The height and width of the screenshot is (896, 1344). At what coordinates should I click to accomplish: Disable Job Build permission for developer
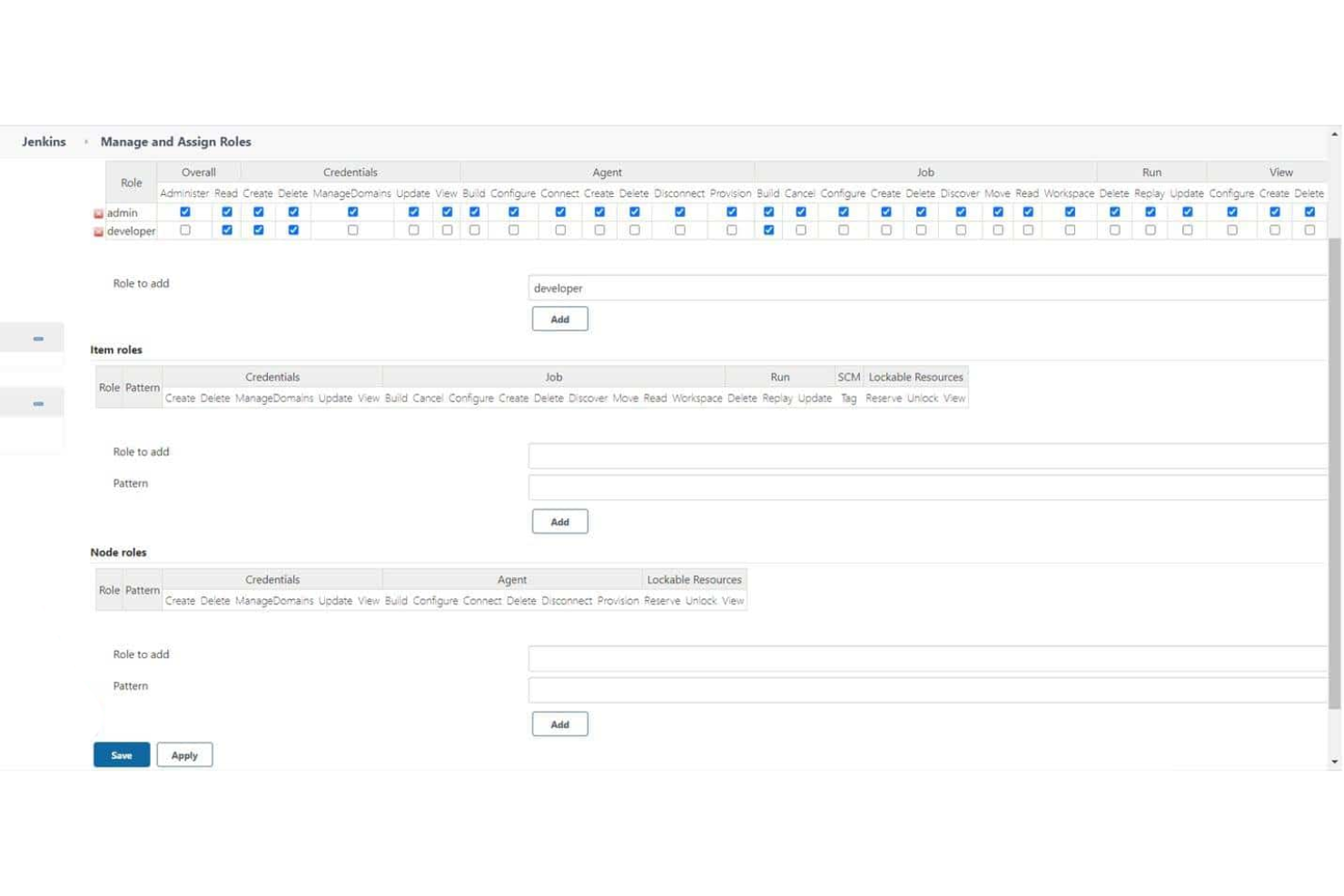(x=767, y=230)
